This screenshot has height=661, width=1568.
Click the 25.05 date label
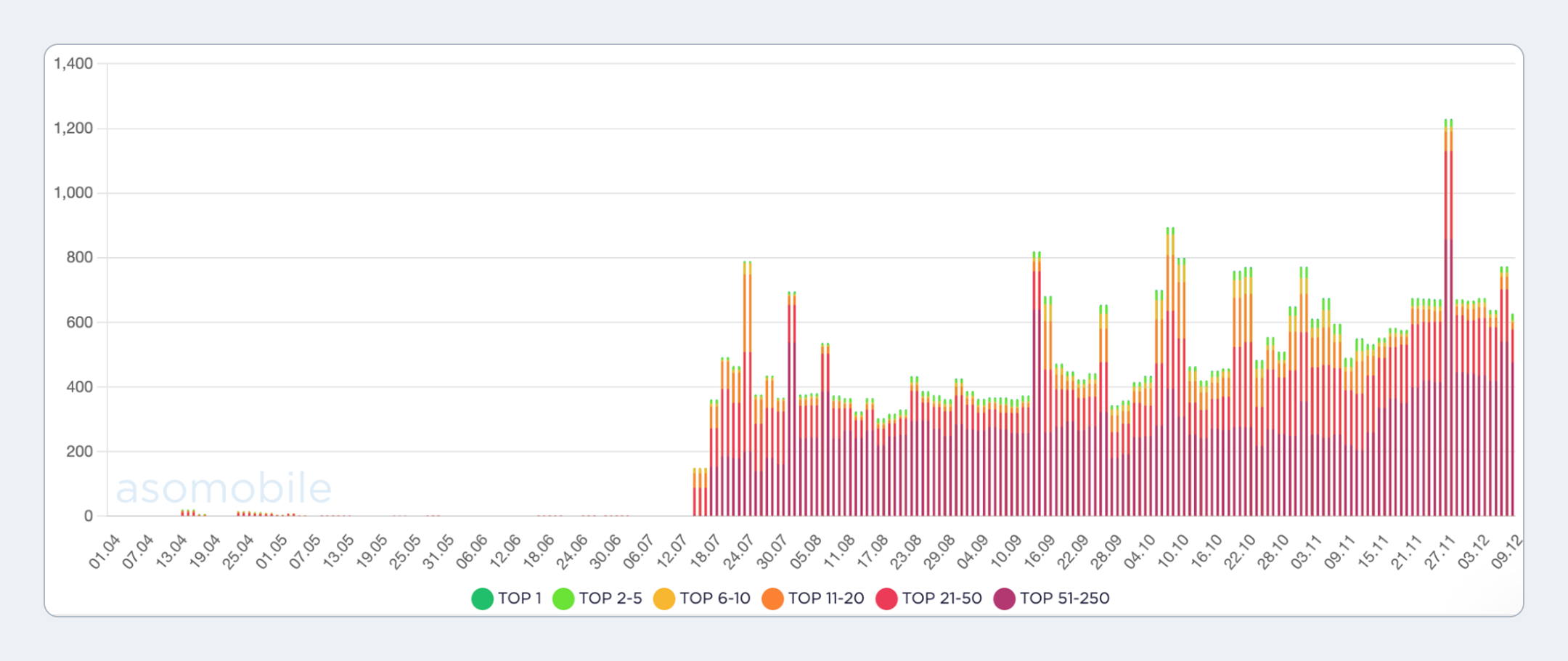point(405,552)
